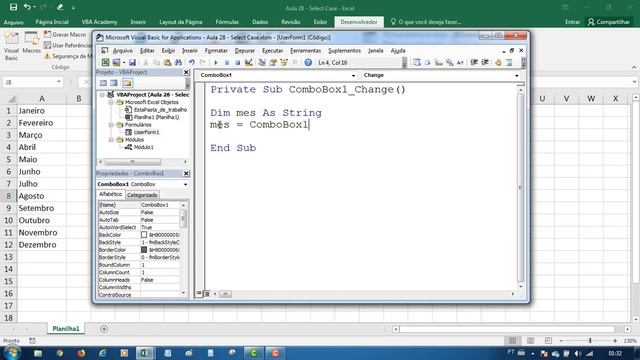Image resolution: width=640 pixels, height=360 pixels.
Task: Click Entrar sign-in link in Excel
Action: [x=572, y=22]
